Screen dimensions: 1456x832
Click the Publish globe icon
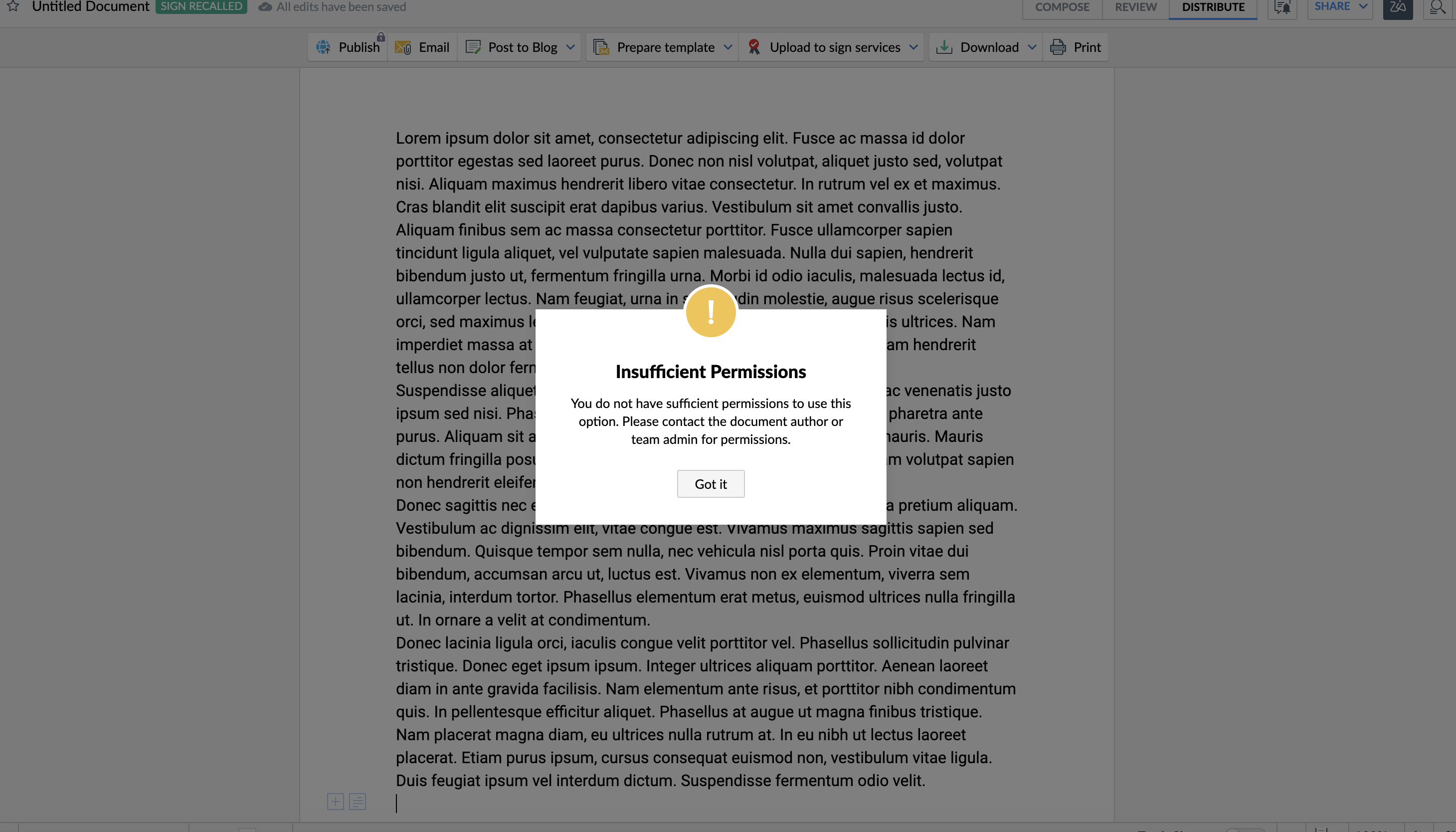[x=323, y=47]
